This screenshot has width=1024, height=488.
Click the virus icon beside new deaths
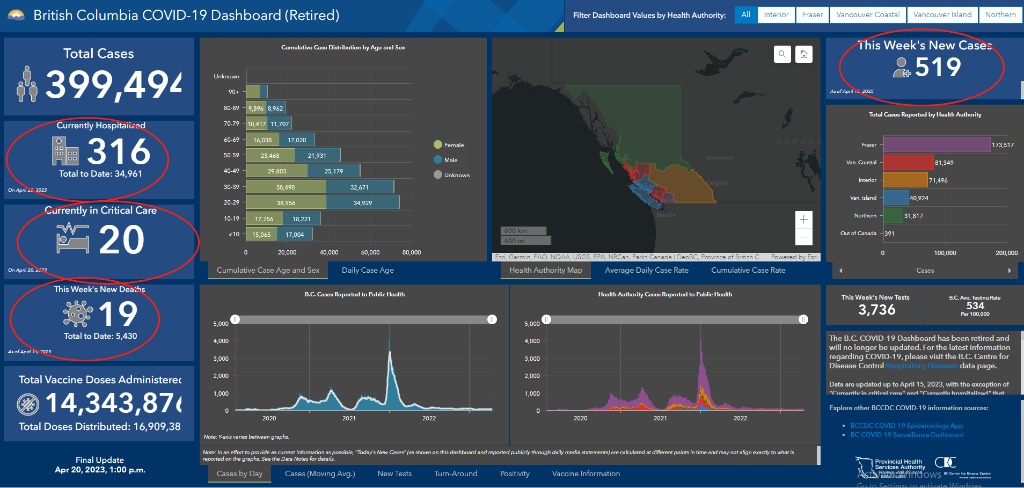click(75, 314)
